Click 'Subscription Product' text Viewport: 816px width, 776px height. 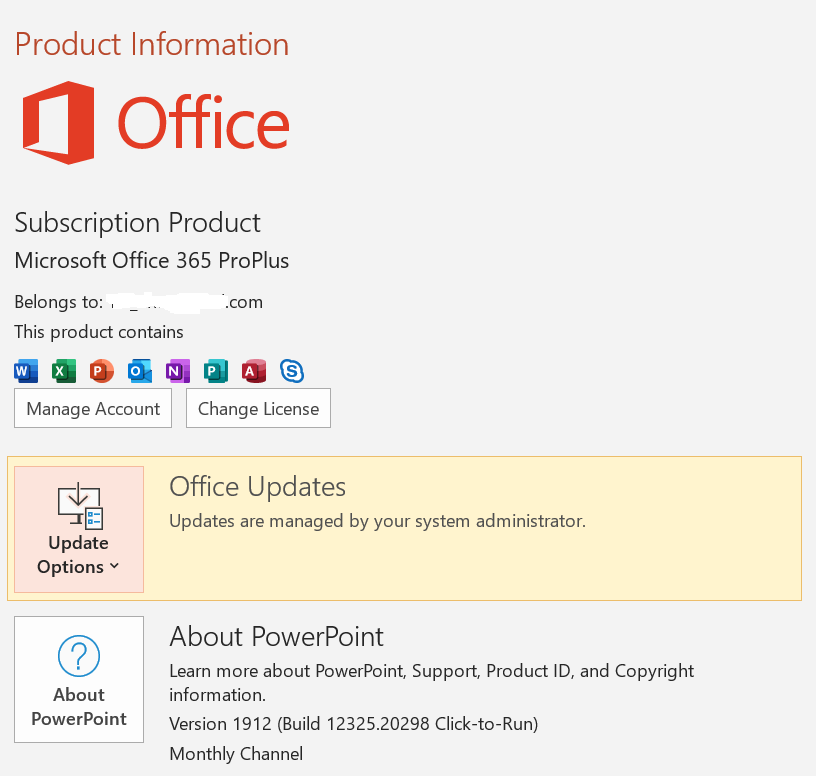click(x=137, y=224)
